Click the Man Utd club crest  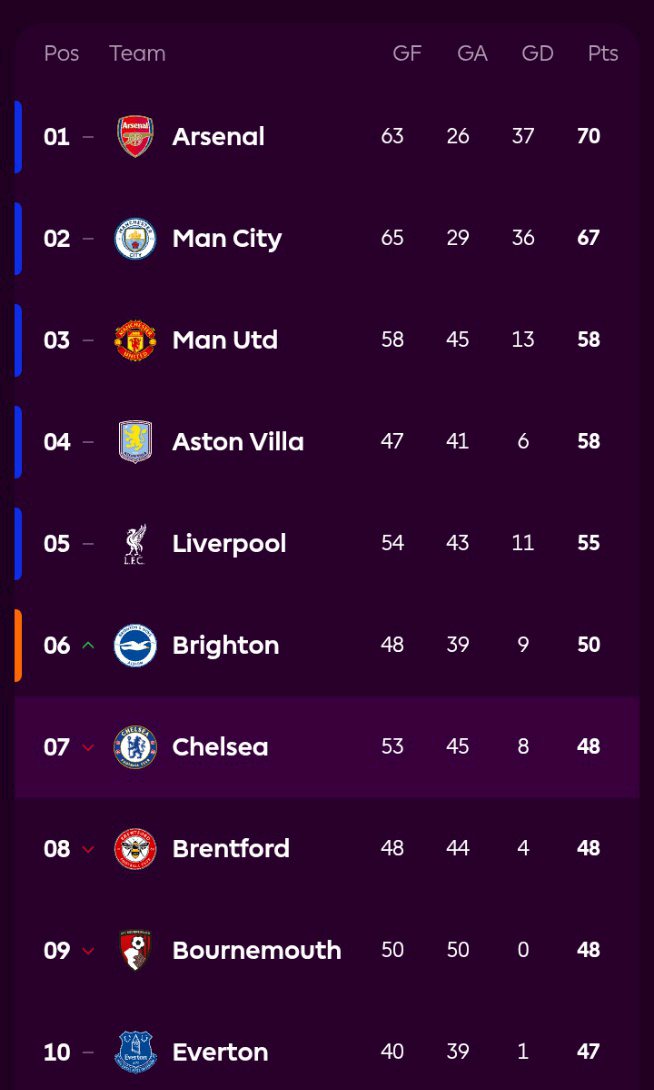click(135, 340)
